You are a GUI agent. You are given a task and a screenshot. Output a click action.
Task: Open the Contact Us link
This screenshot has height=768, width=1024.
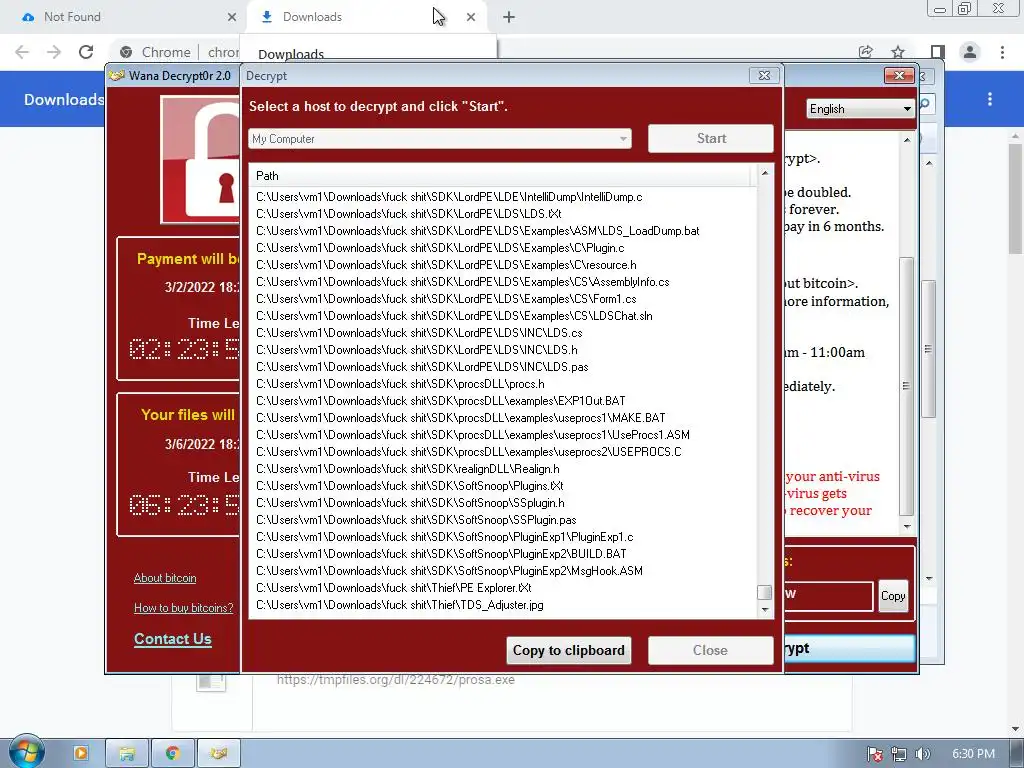pyautogui.click(x=172, y=639)
